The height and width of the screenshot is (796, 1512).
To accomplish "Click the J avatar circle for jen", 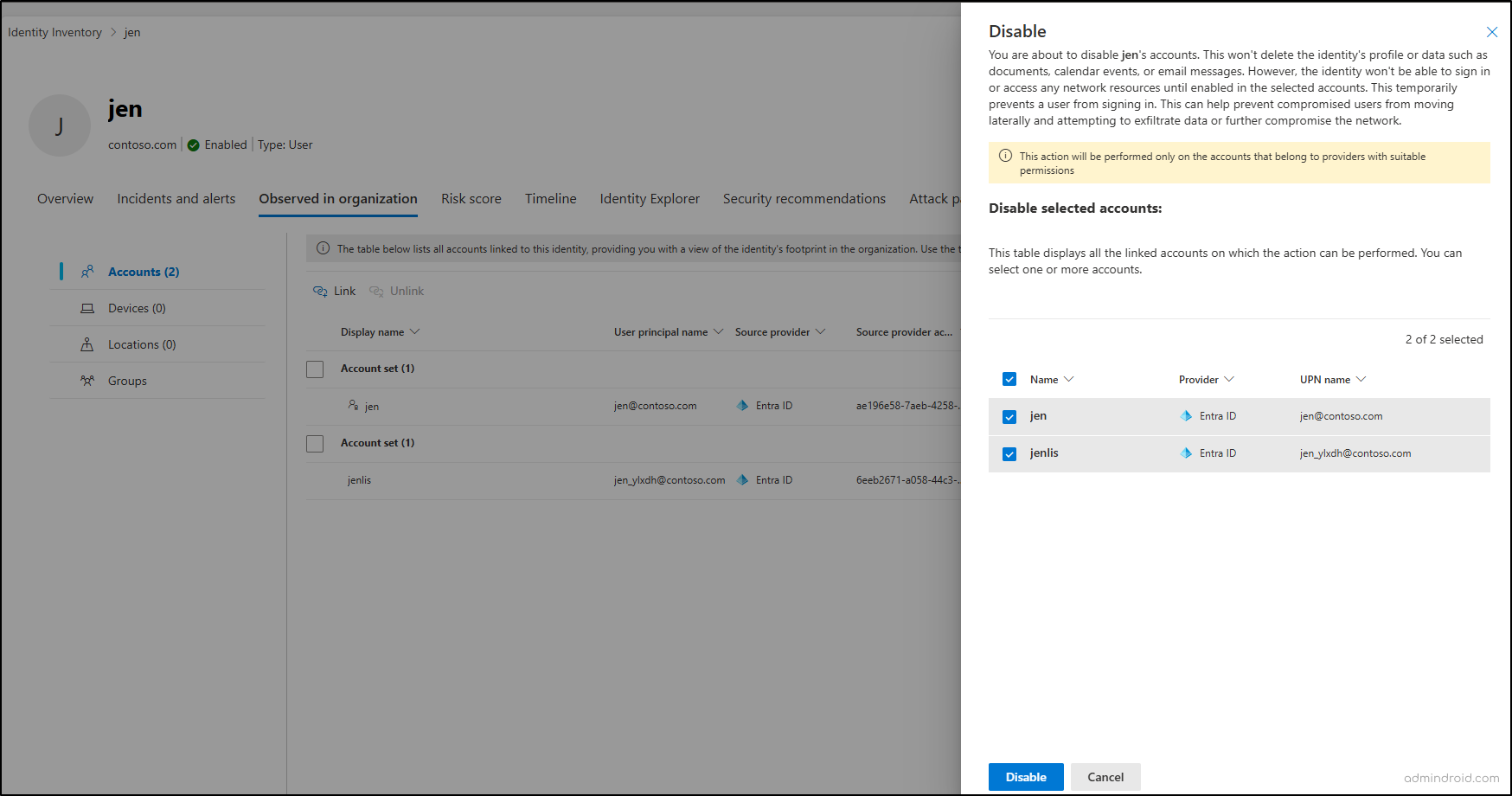I will click(x=60, y=125).
